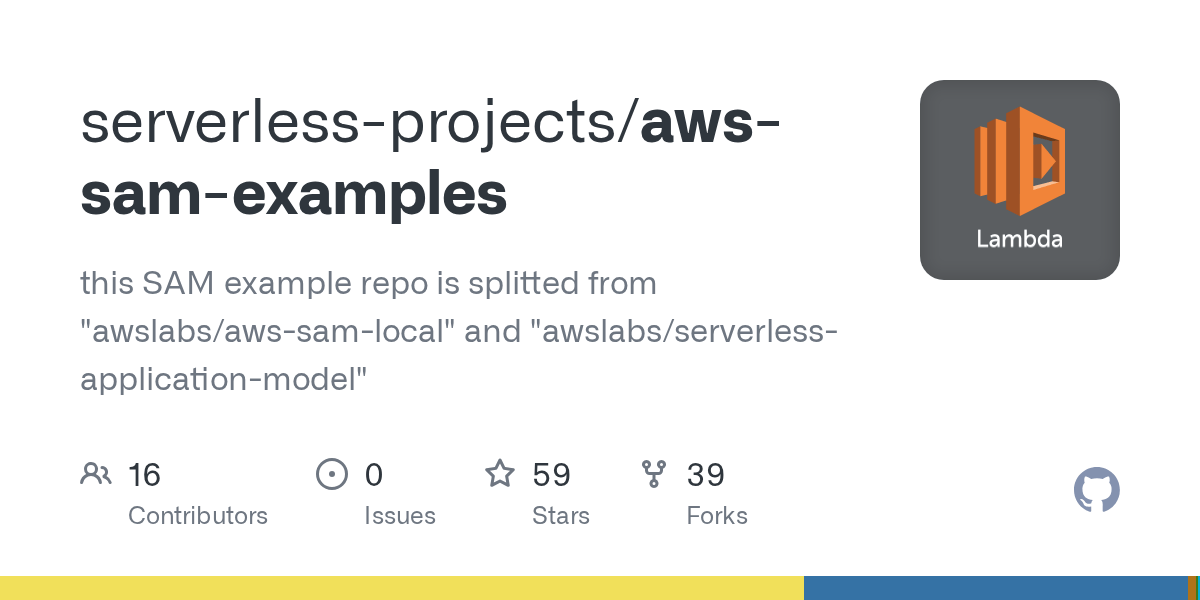Select the 16 contributors count

[144, 474]
